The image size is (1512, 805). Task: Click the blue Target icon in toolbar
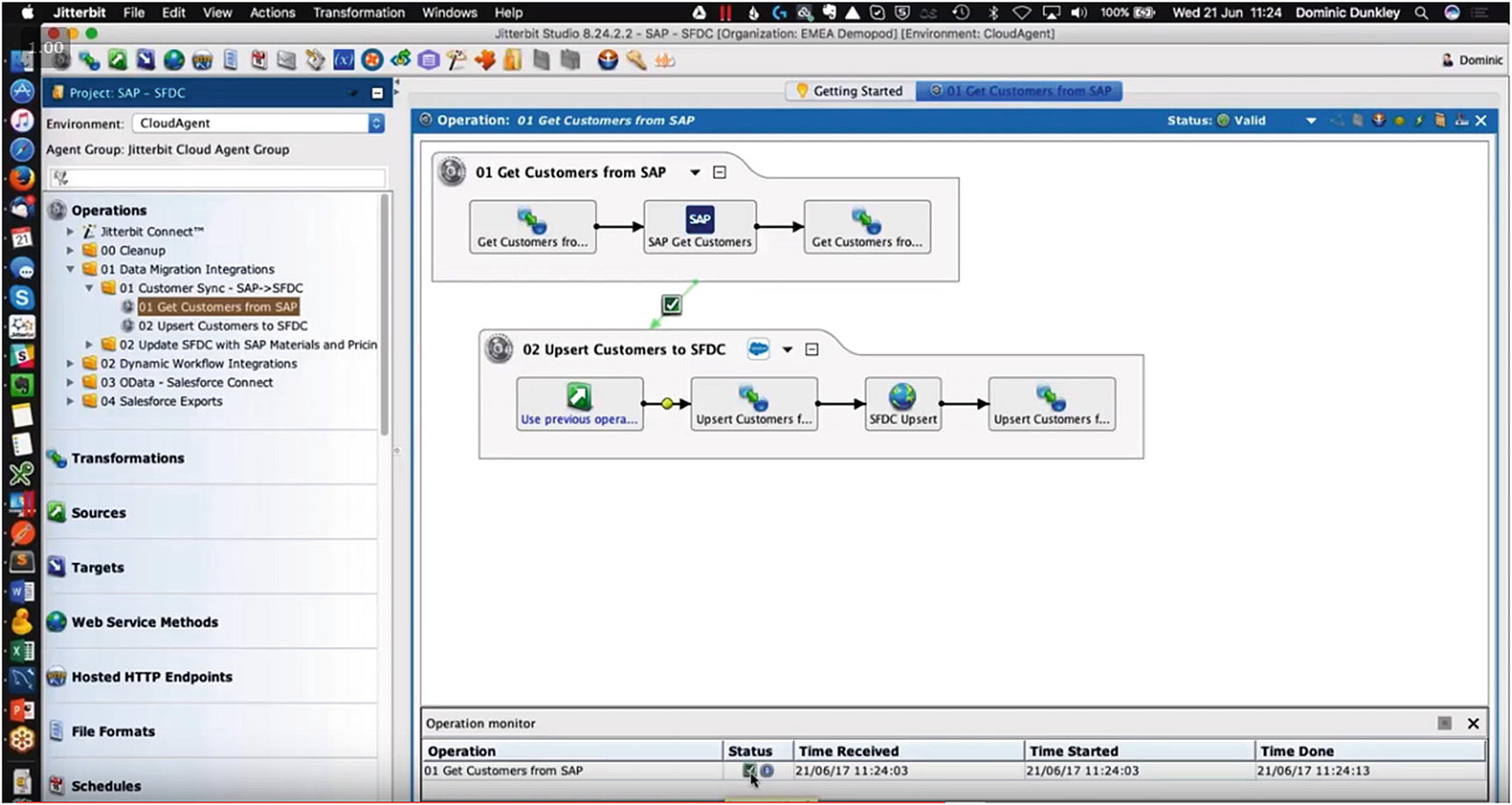coord(146,61)
